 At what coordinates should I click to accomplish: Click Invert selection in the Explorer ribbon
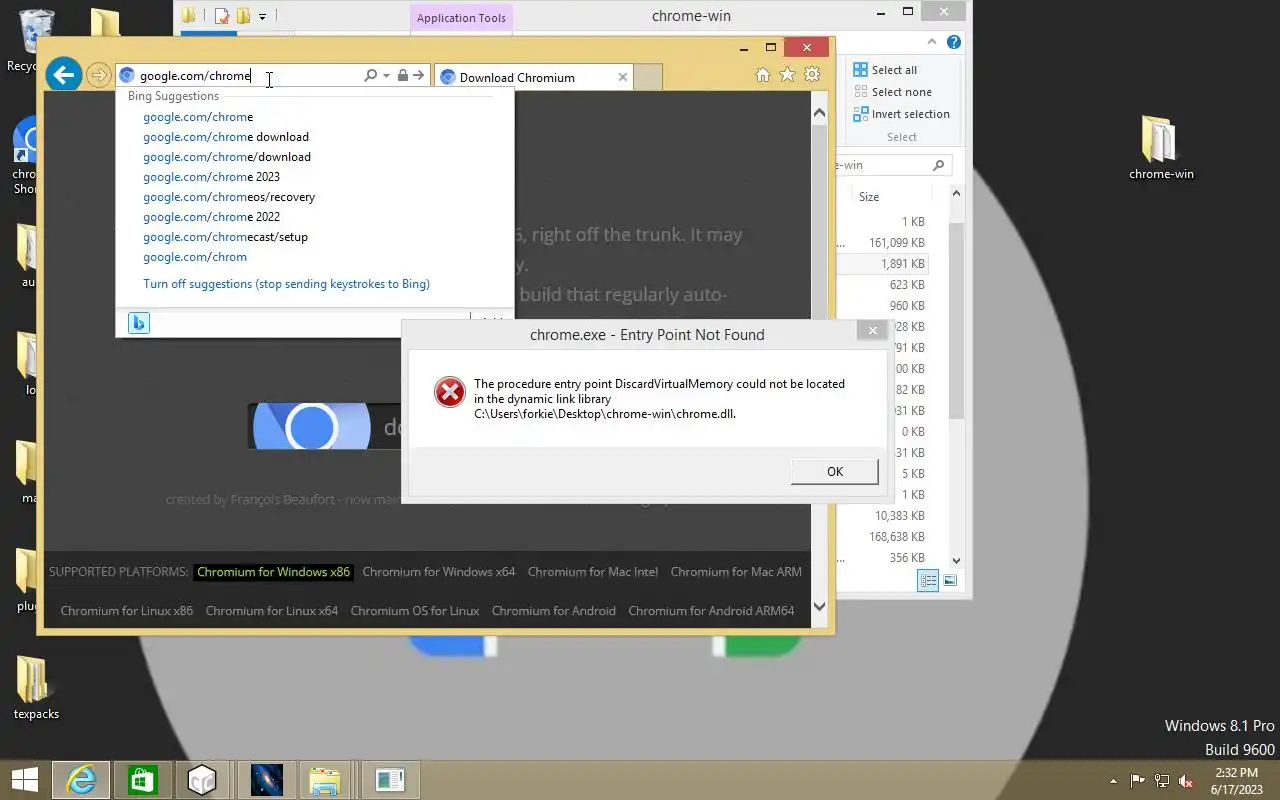[x=901, y=114]
